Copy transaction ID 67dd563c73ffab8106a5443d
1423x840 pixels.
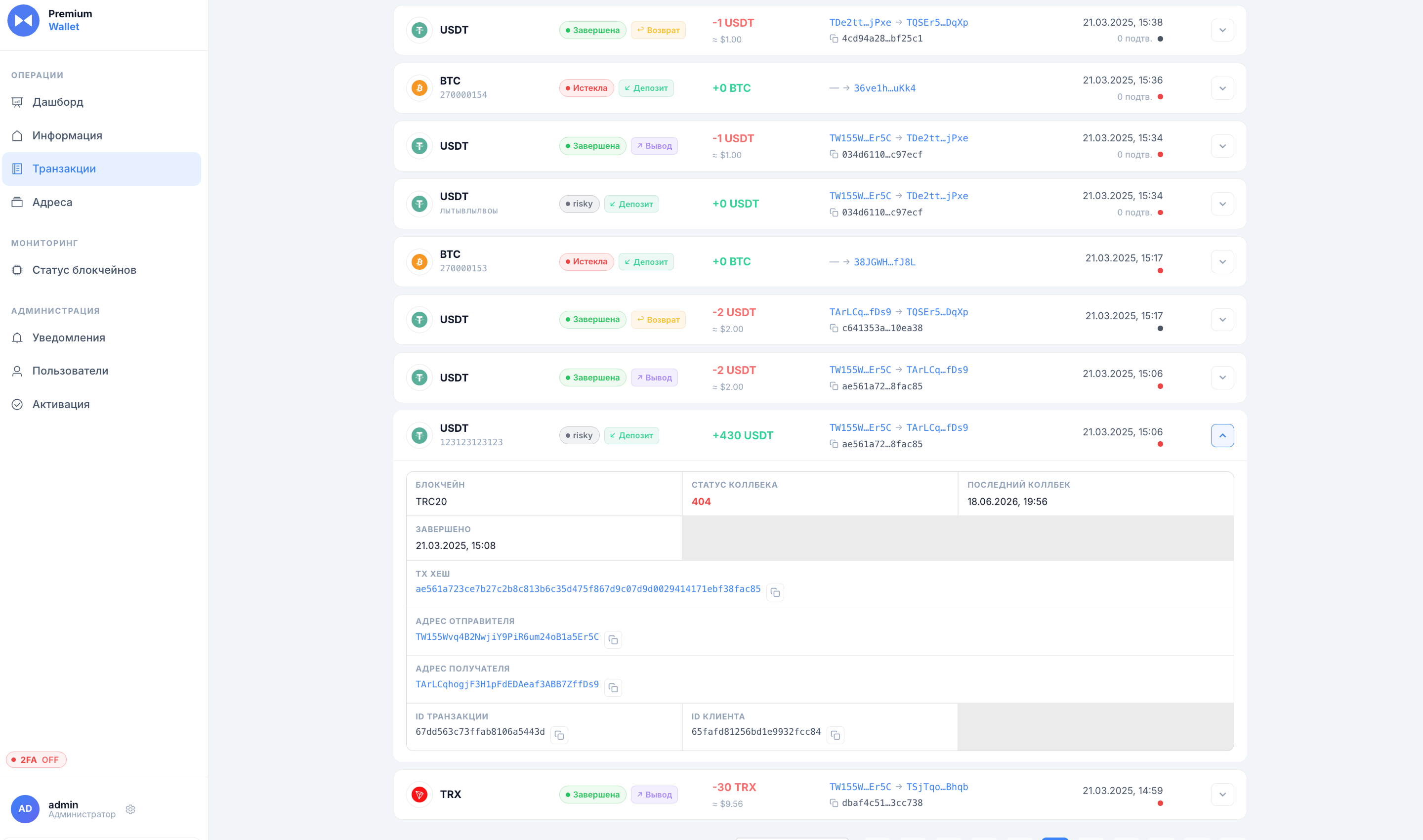[559, 735]
